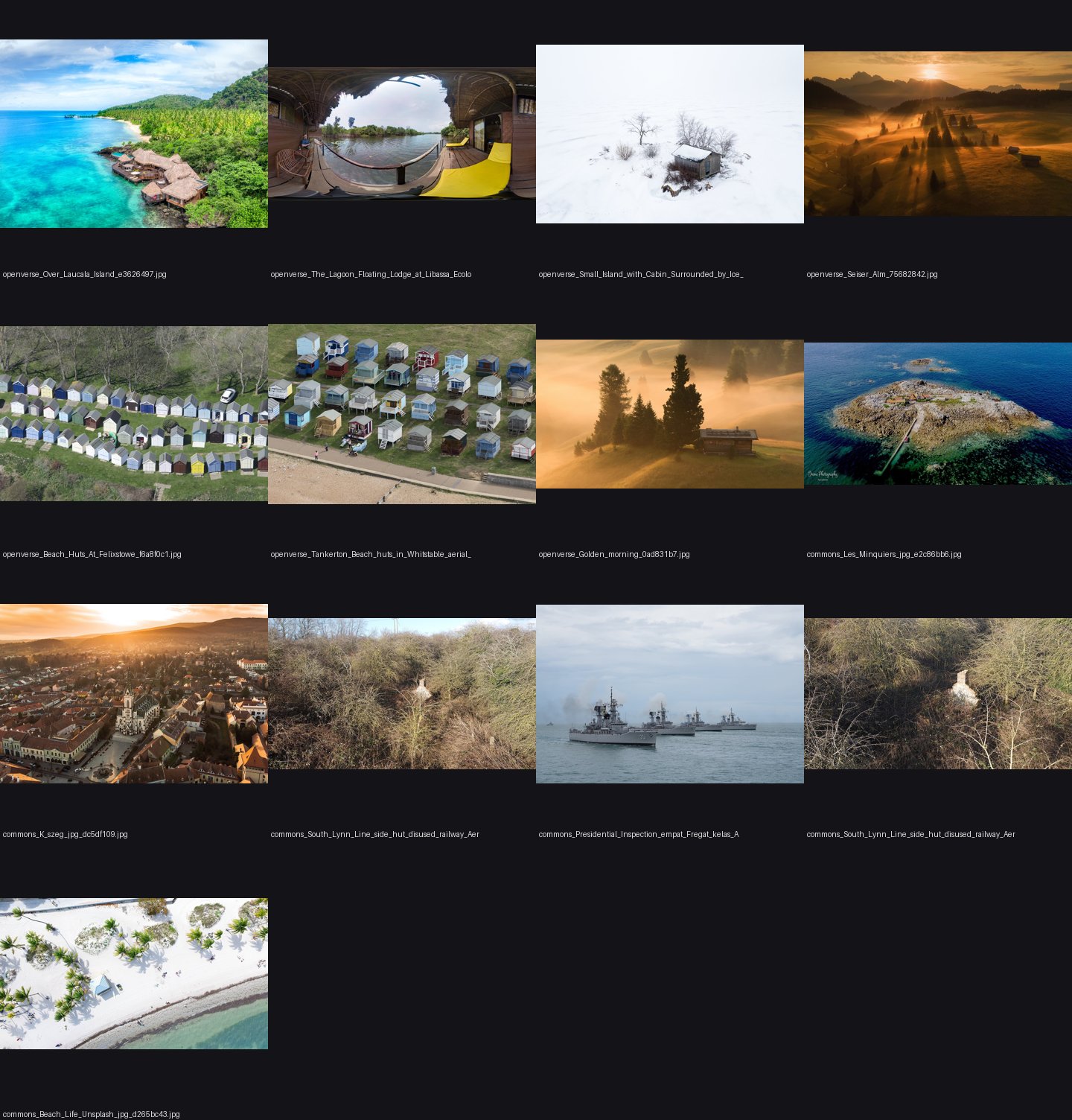The height and width of the screenshot is (1120, 1072).
Task: Select the Golden morning foggy cabin thumbnail
Action: click(x=670, y=414)
